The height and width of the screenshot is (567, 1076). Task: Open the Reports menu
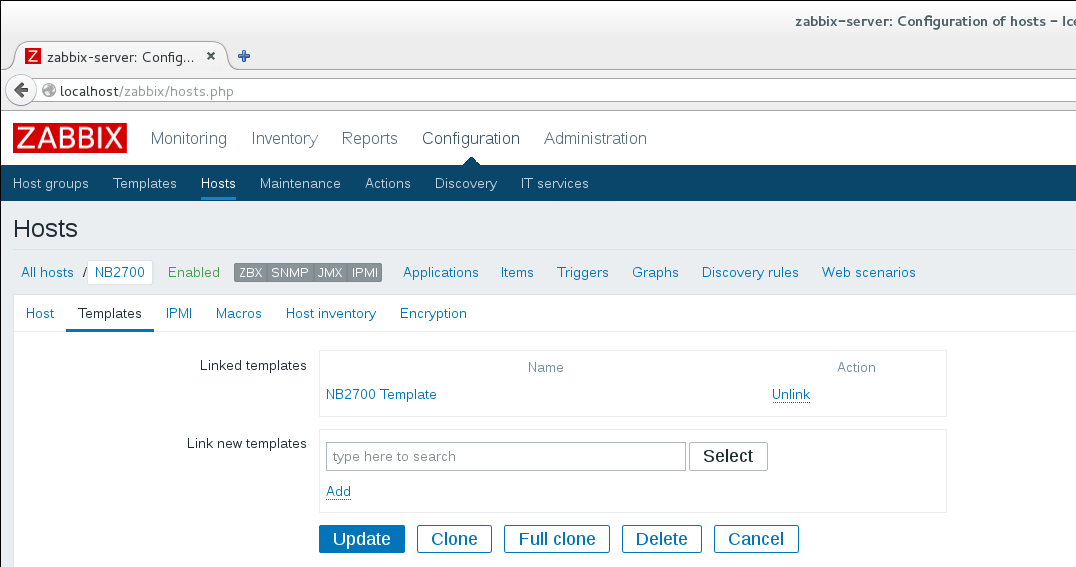pyautogui.click(x=369, y=139)
